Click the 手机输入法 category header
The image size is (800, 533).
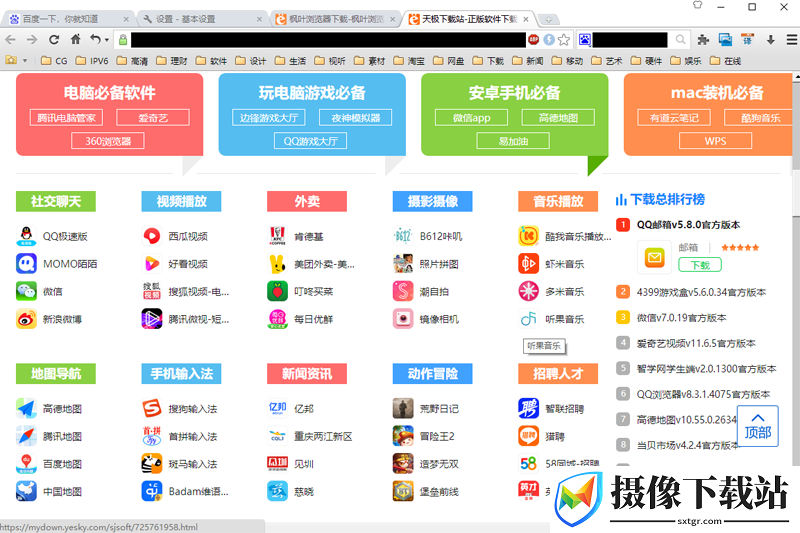181,374
